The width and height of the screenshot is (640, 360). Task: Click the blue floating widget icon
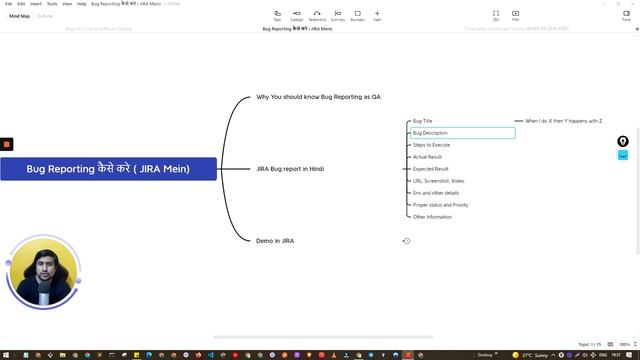point(622,155)
